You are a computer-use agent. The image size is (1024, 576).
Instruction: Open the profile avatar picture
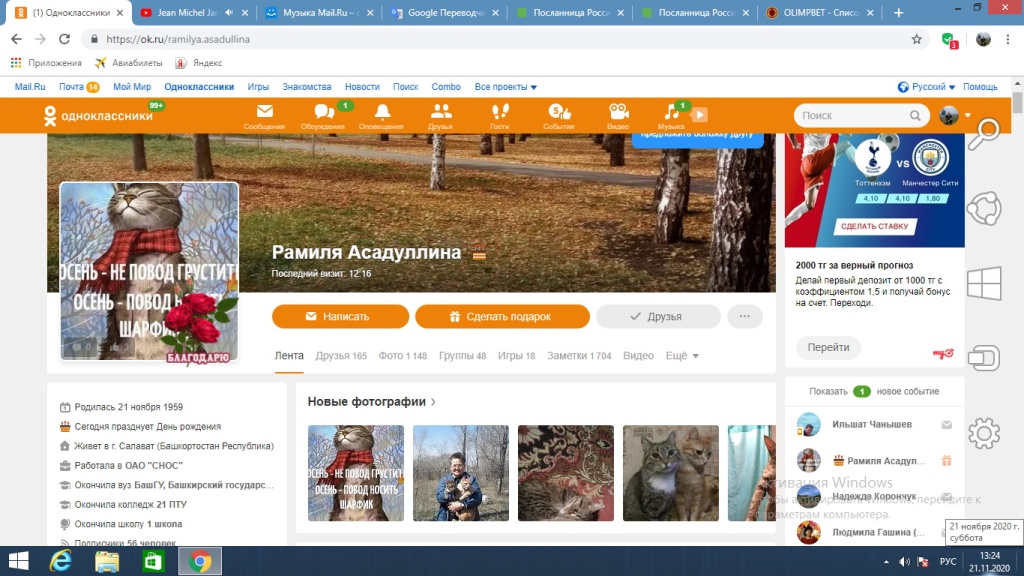coord(150,272)
